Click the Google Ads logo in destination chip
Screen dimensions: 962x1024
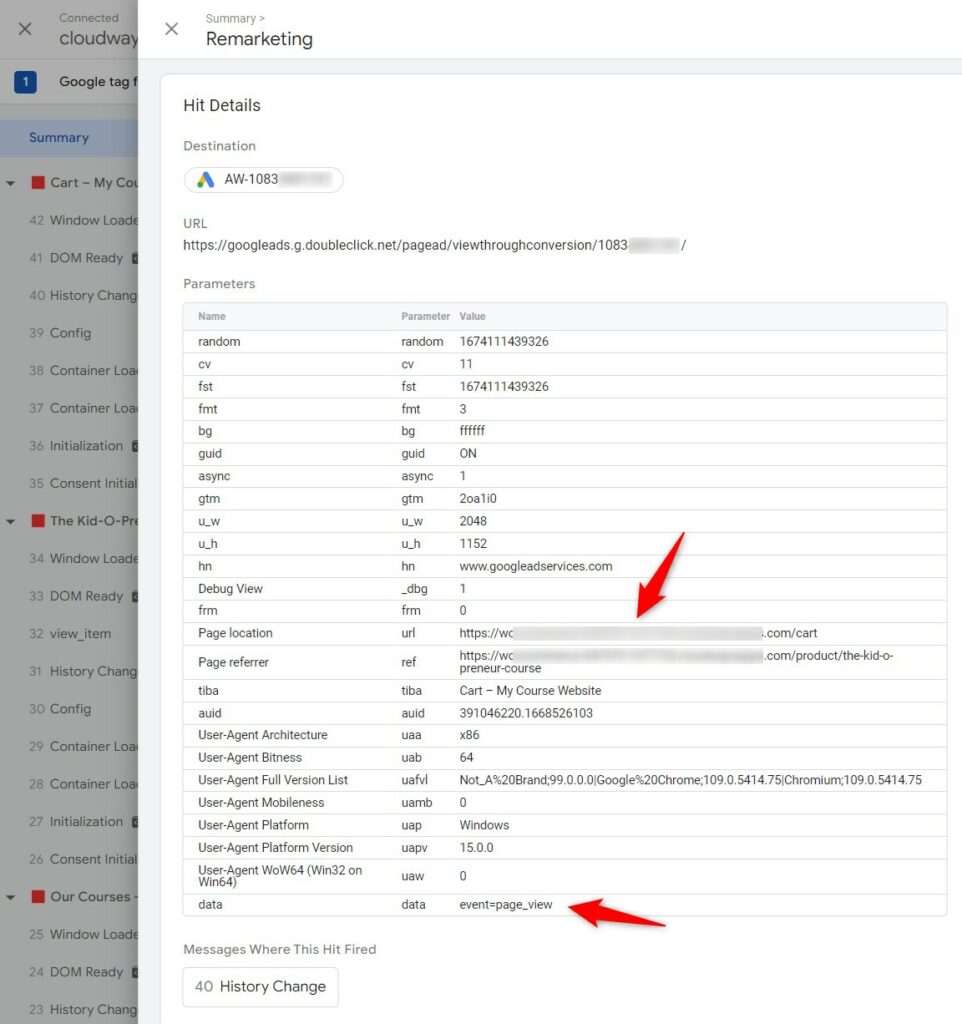(x=206, y=180)
